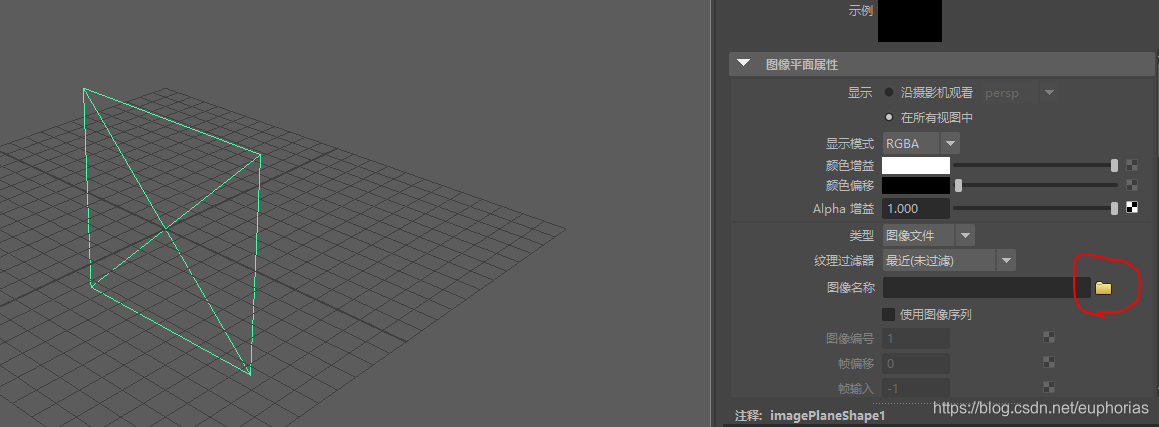
Task: Click the black 示例 sample thumbnail
Action: point(910,21)
